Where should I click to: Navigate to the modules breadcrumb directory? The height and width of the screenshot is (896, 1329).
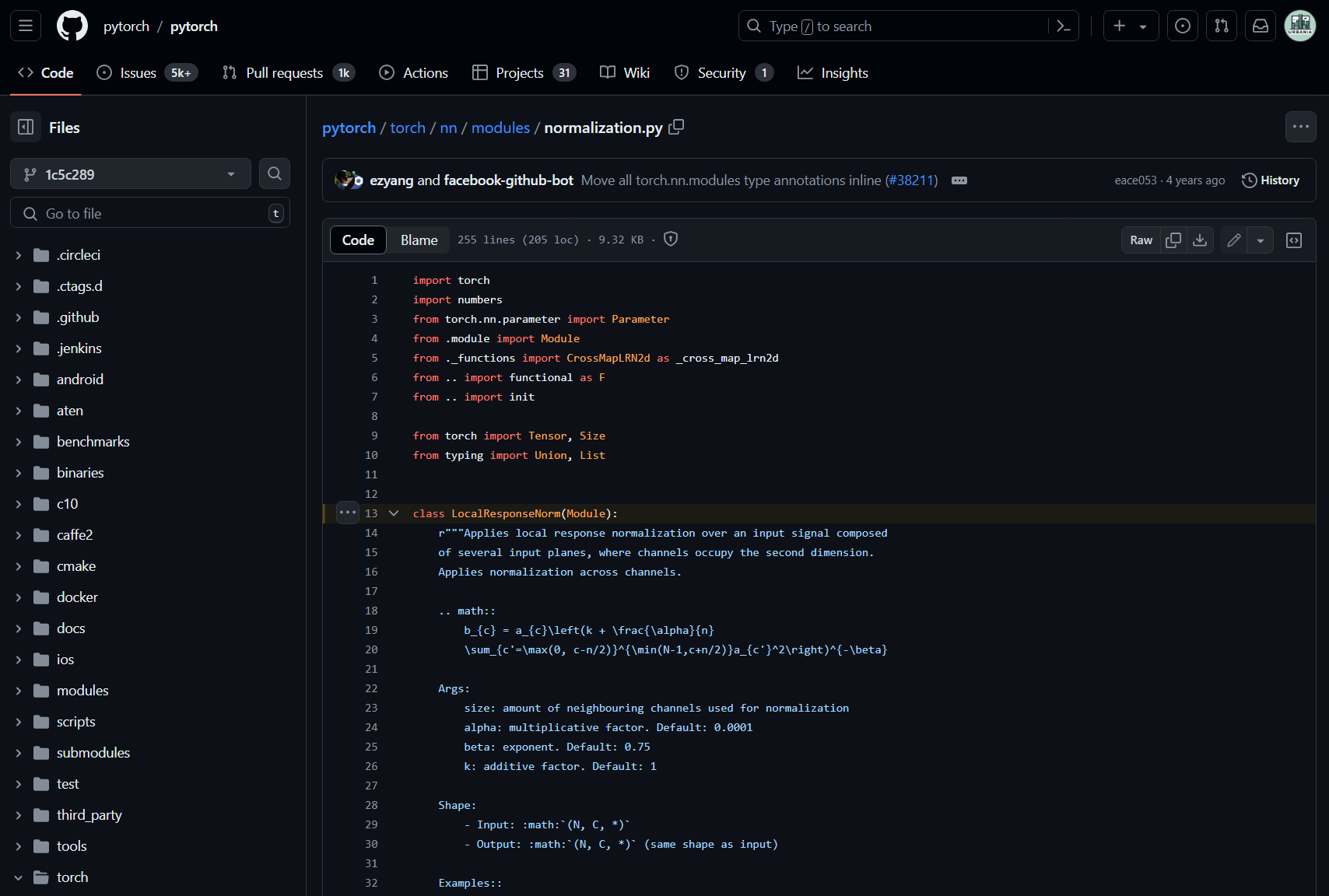pos(500,128)
